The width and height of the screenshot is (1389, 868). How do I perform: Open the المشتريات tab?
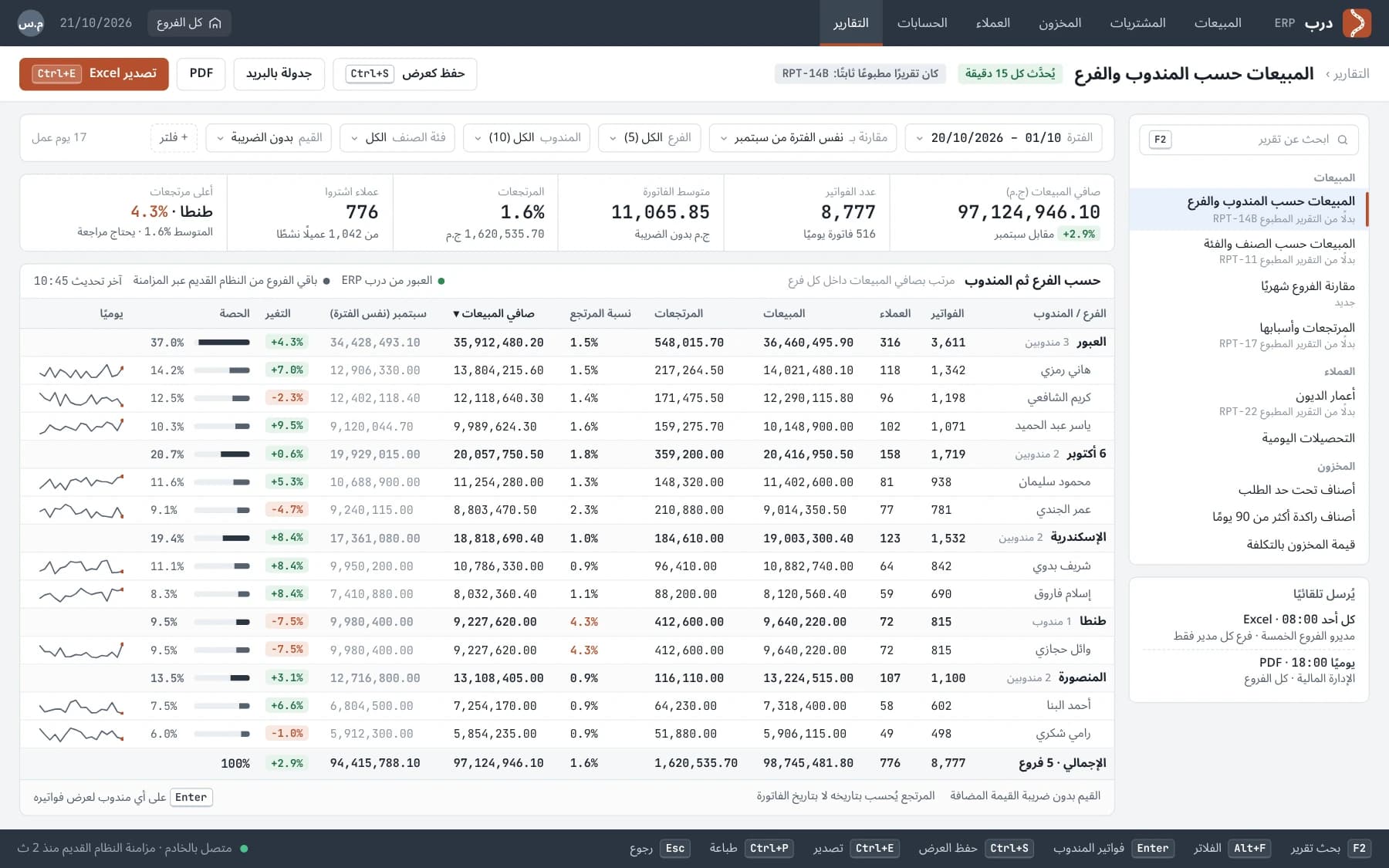pyautogui.click(x=1137, y=23)
